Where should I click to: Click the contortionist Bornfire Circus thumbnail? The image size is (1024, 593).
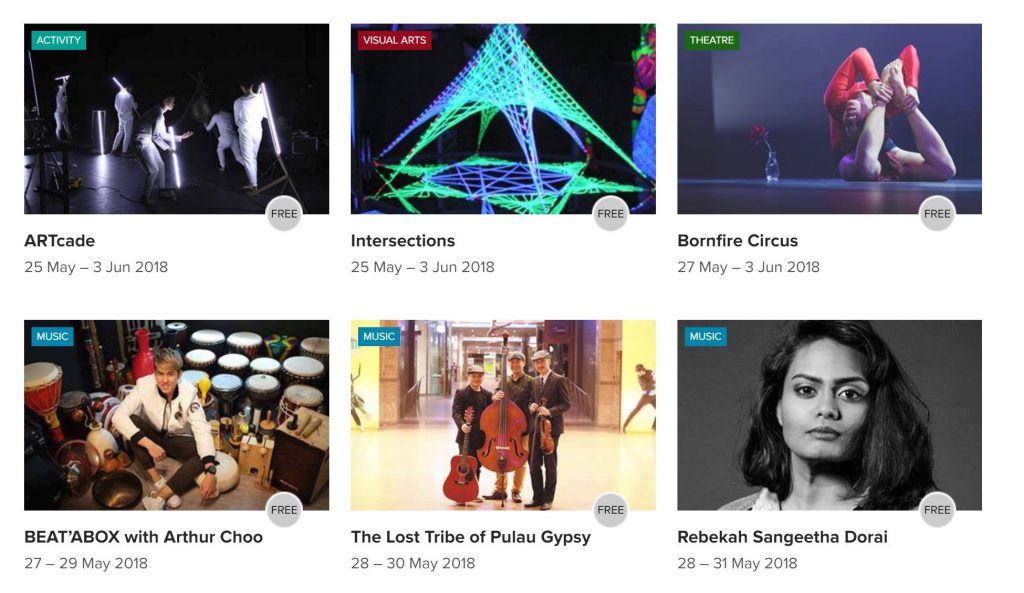coord(829,119)
